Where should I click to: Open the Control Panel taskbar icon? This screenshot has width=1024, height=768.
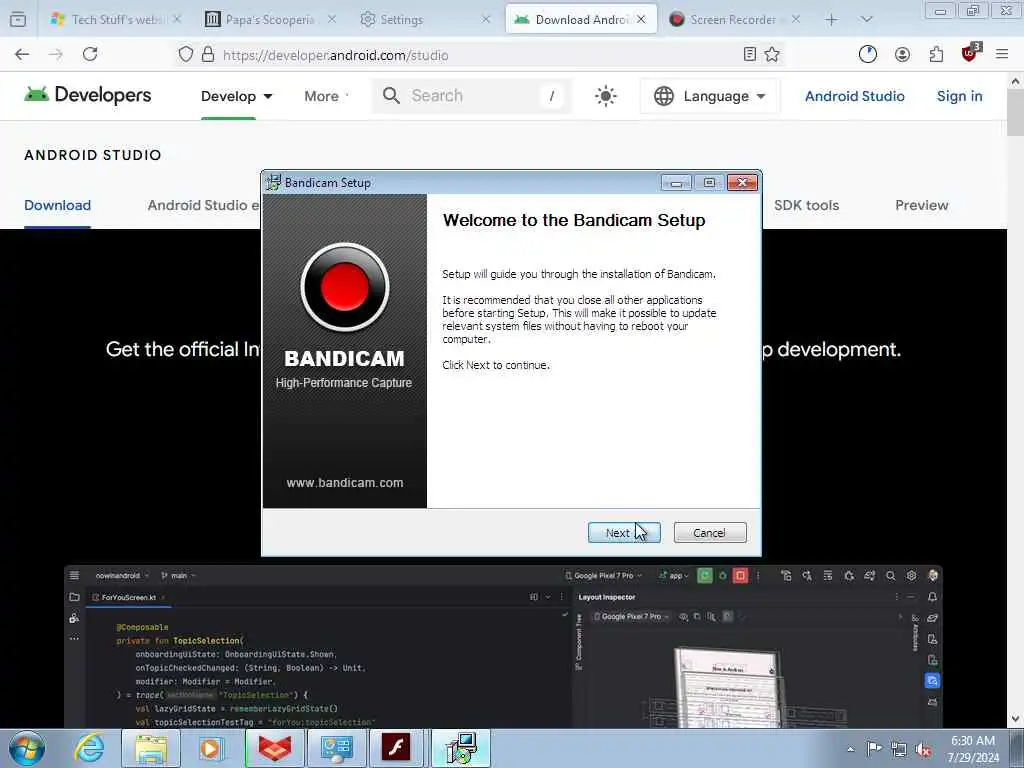tap(336, 748)
